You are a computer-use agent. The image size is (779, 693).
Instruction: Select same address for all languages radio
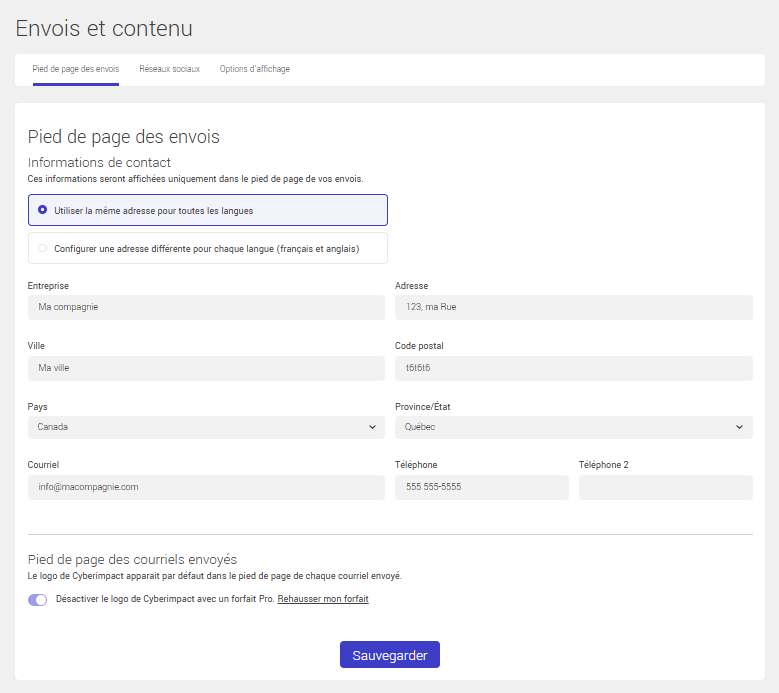tap(43, 210)
